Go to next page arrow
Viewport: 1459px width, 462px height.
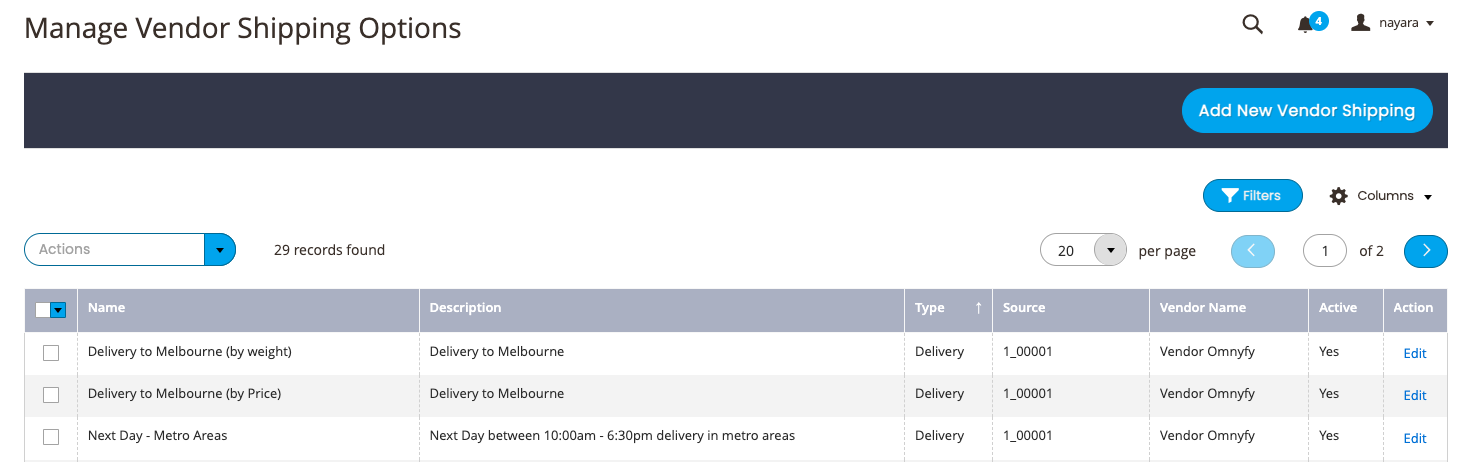[x=1426, y=251]
